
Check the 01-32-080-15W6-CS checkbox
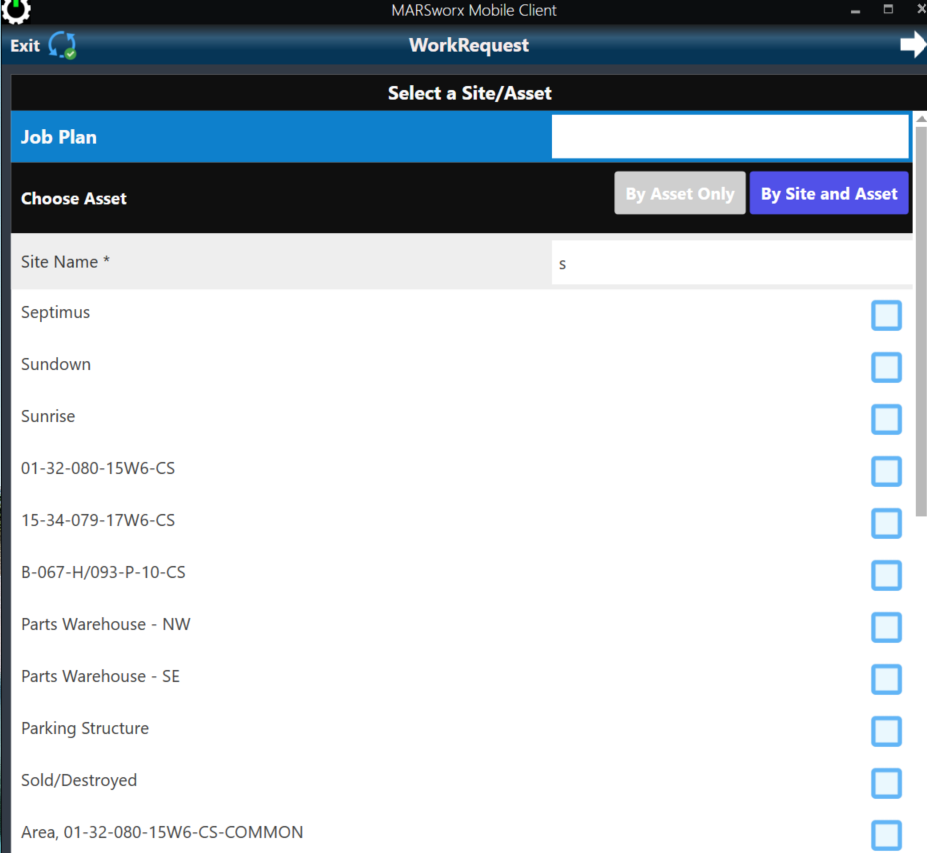point(886,471)
